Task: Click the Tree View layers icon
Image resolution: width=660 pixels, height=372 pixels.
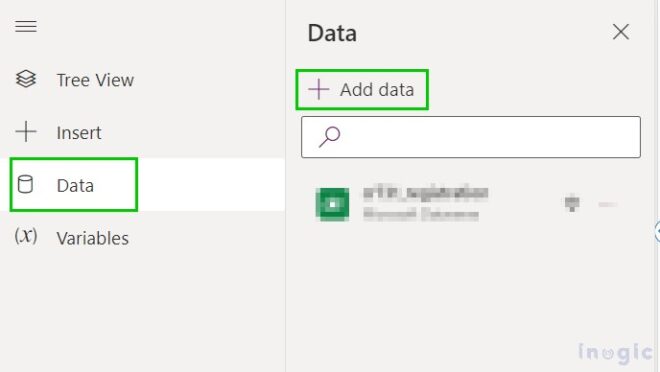Action: [x=26, y=79]
